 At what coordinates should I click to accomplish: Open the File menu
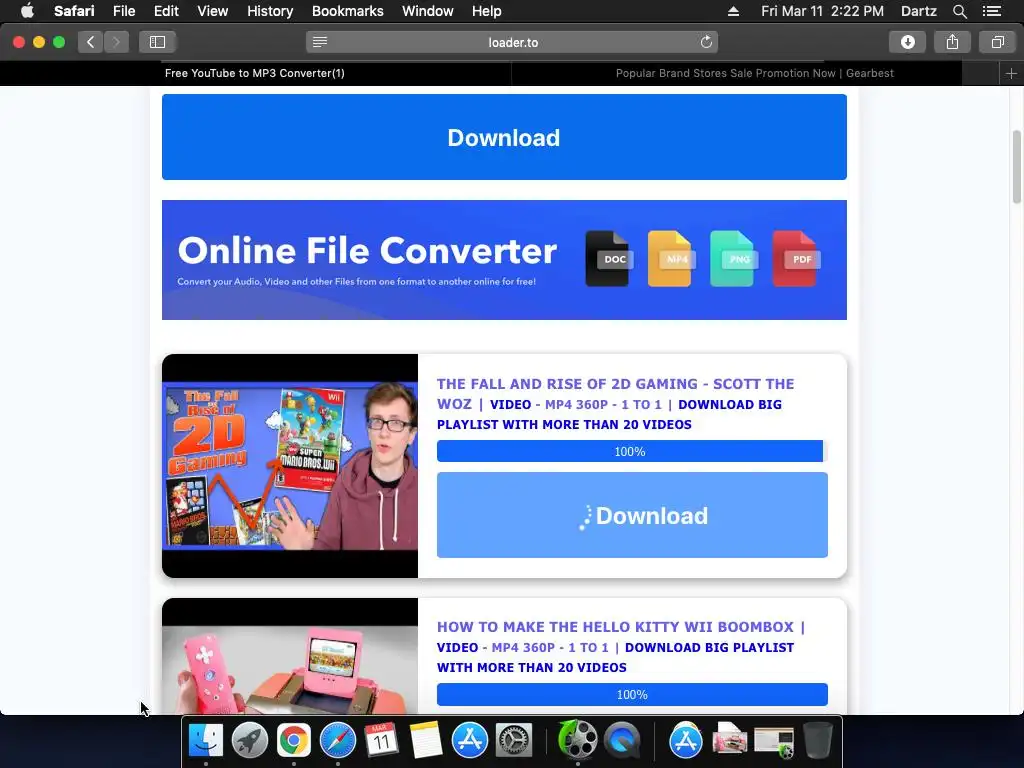pos(123,11)
